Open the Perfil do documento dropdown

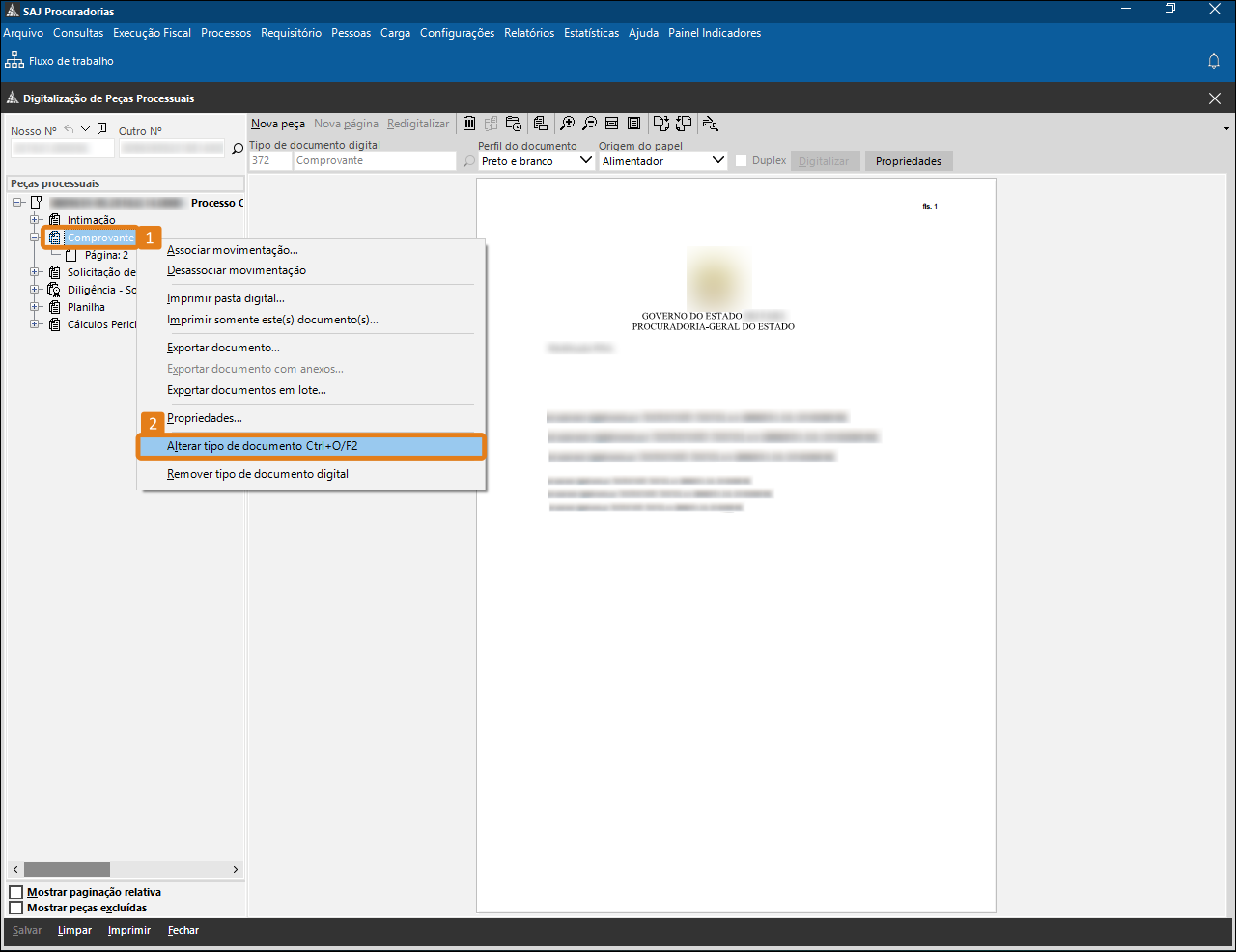(585, 161)
